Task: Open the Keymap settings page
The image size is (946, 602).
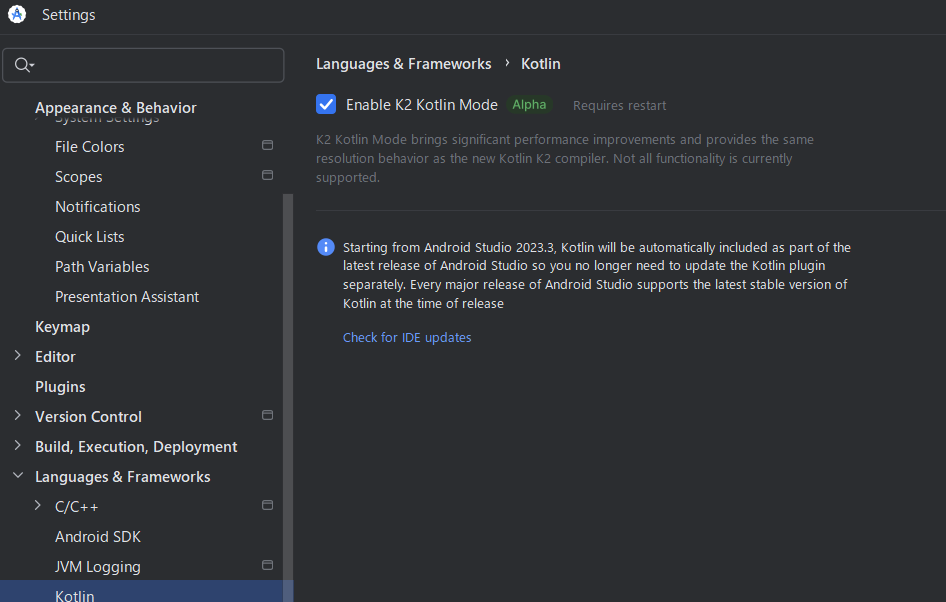Action: (62, 327)
